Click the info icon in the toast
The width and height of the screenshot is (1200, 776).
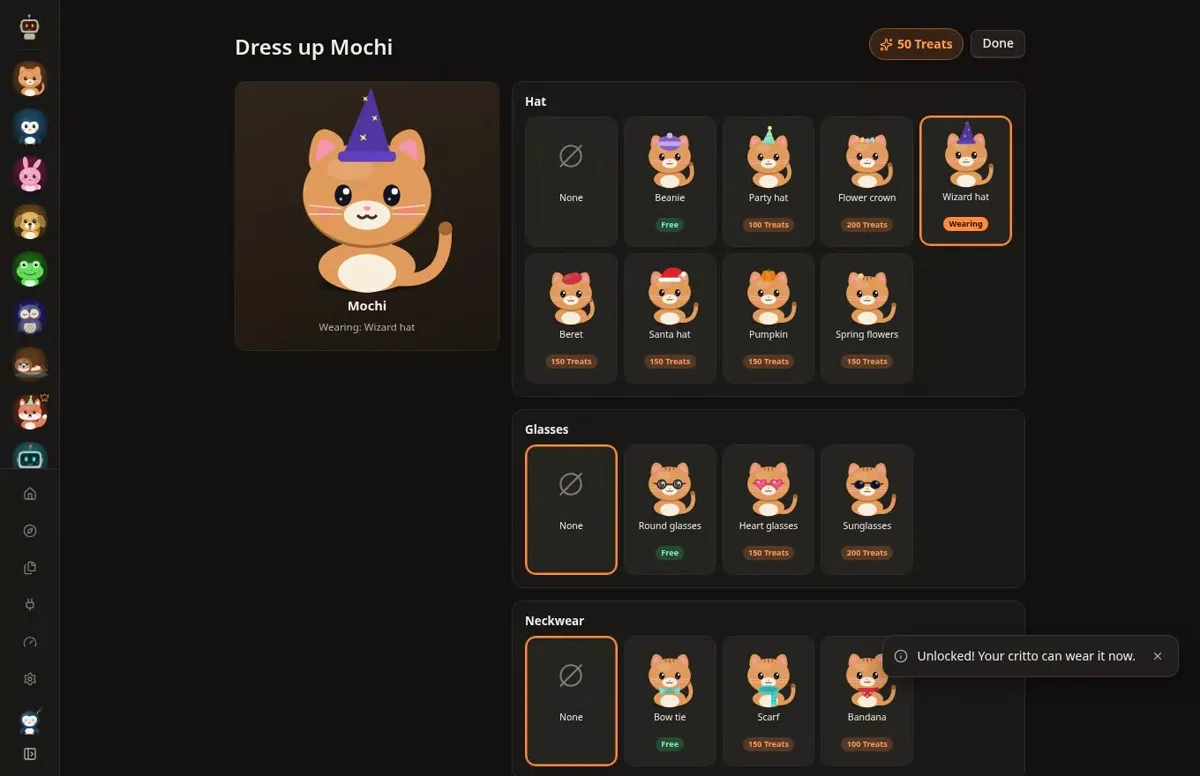tap(901, 656)
